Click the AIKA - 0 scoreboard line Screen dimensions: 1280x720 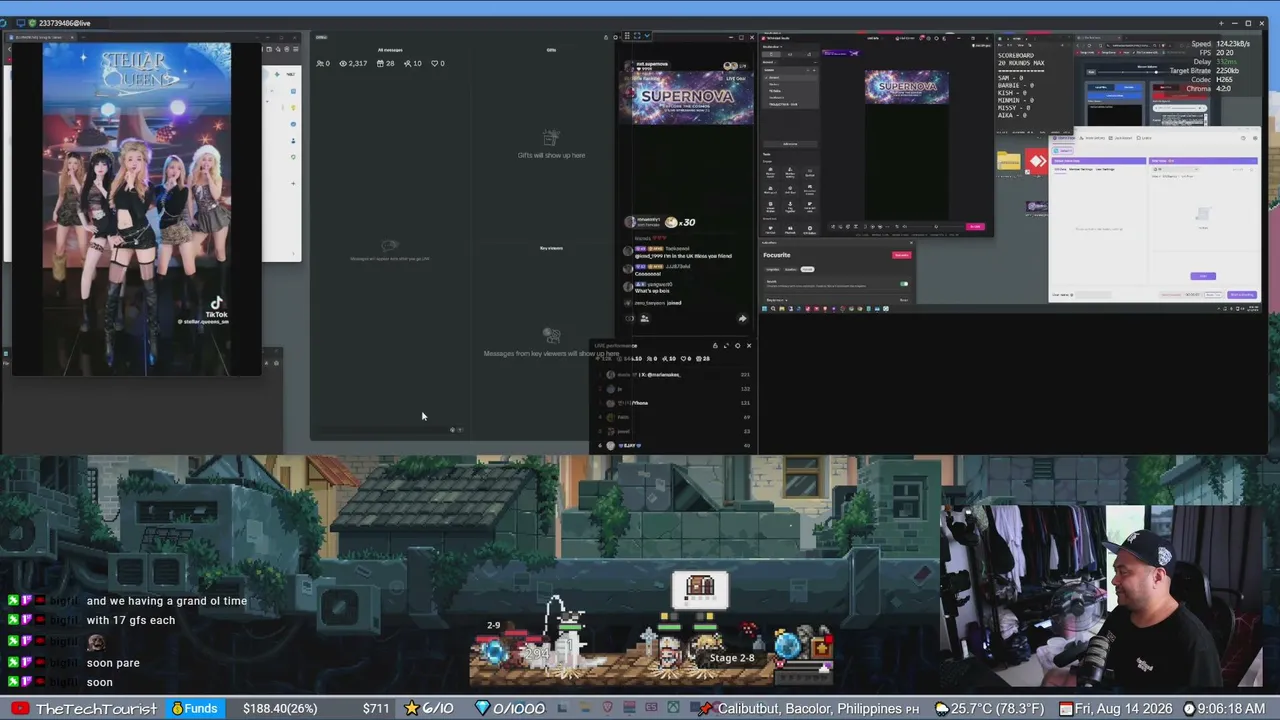point(1012,115)
